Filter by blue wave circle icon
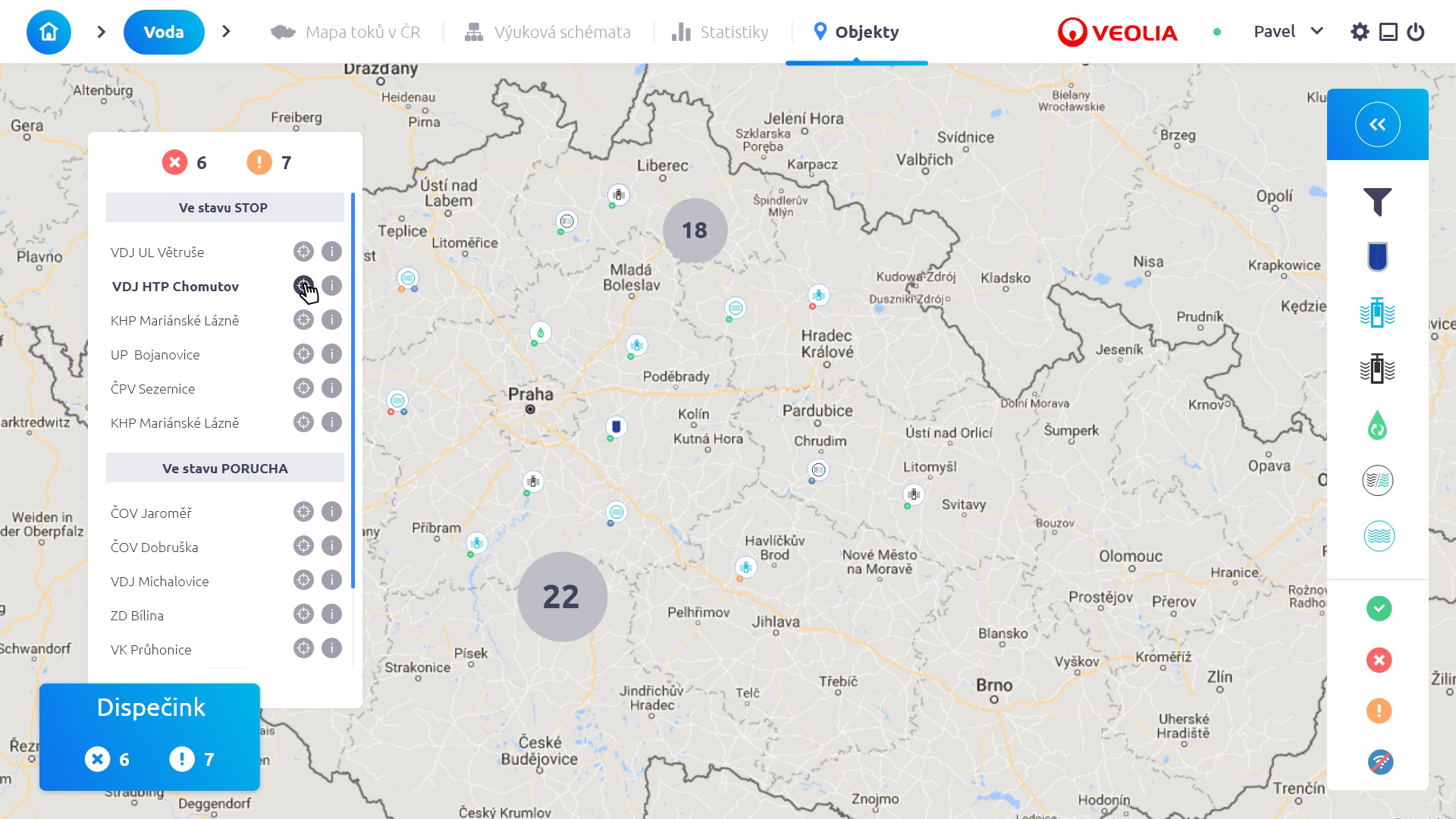This screenshot has width=1456, height=819. tap(1379, 536)
